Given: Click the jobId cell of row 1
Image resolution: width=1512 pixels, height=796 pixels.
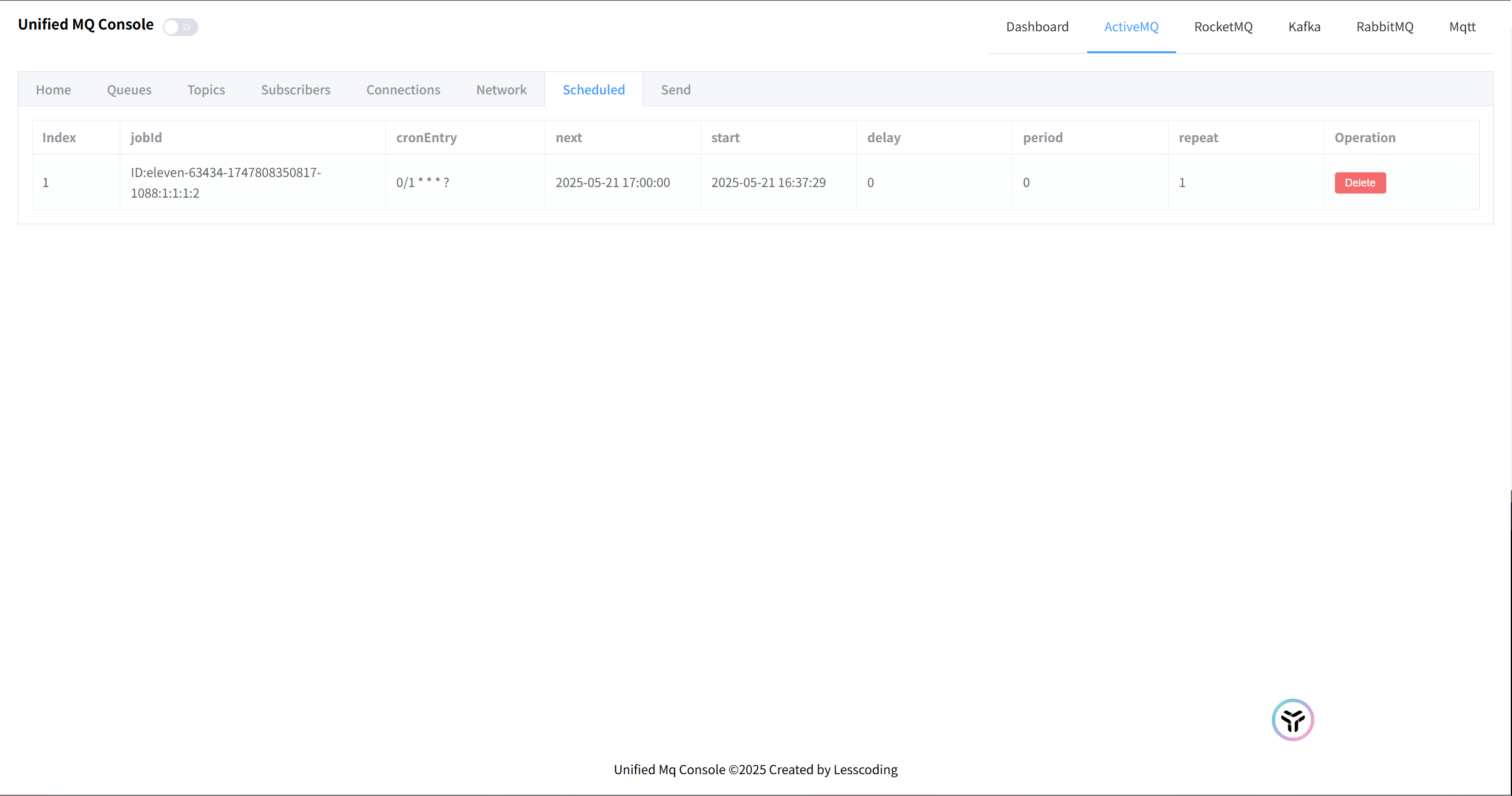Looking at the screenshot, I should [x=225, y=183].
